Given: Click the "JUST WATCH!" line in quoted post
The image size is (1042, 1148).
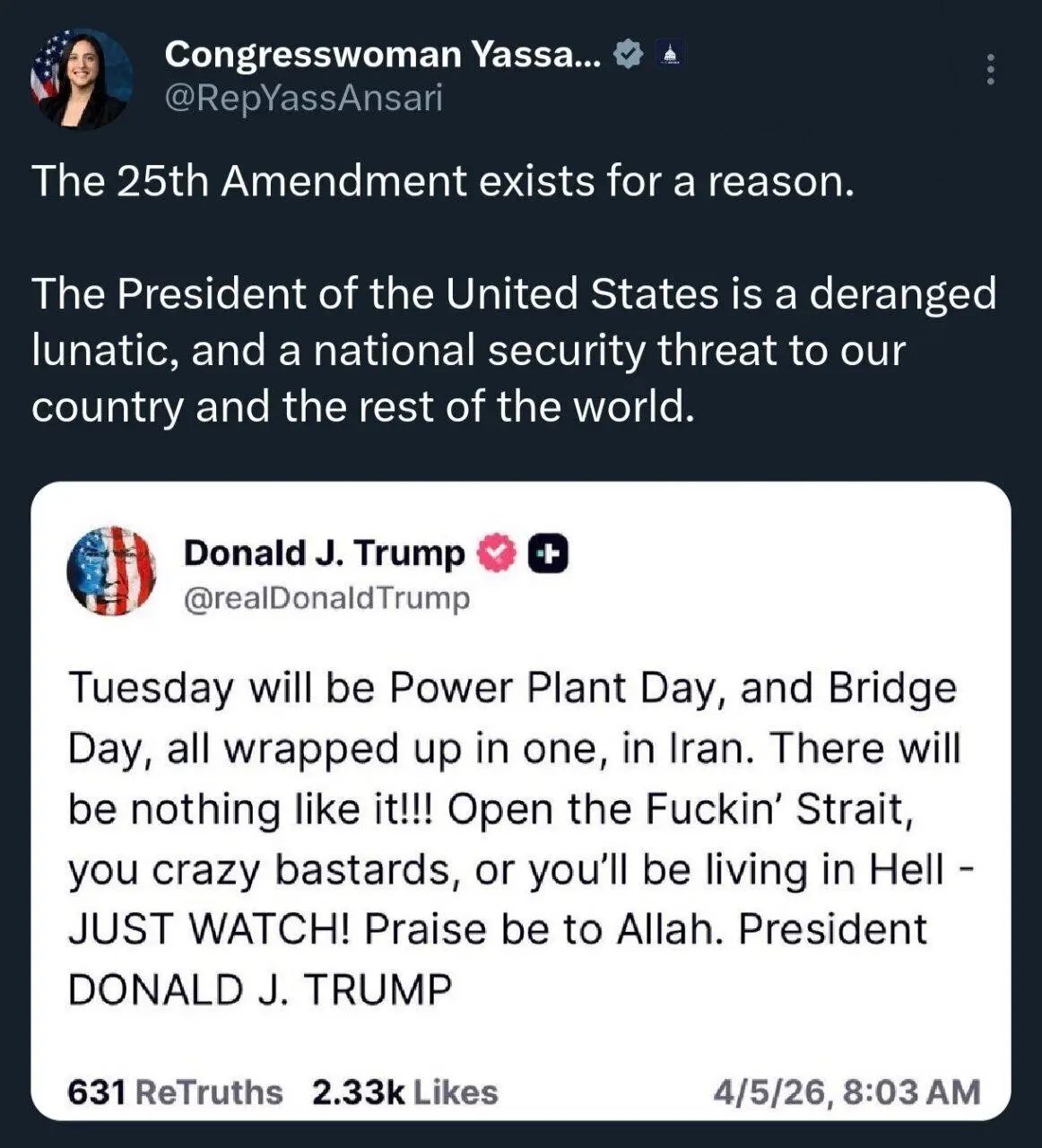Looking at the screenshot, I should point(215,929).
